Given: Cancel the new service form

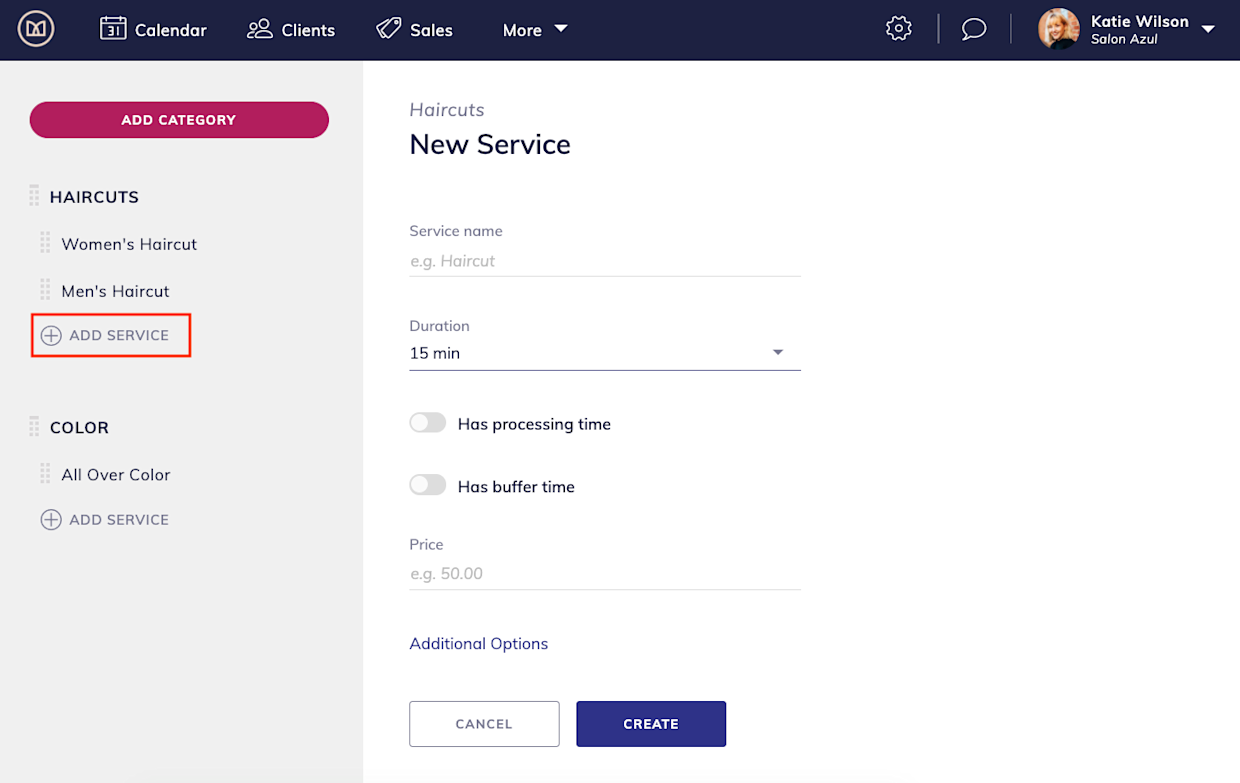Looking at the screenshot, I should coord(484,723).
